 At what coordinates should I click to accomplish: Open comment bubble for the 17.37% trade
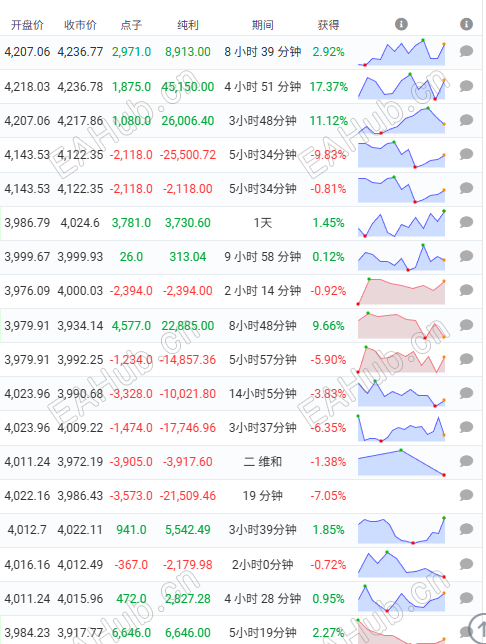(x=466, y=86)
